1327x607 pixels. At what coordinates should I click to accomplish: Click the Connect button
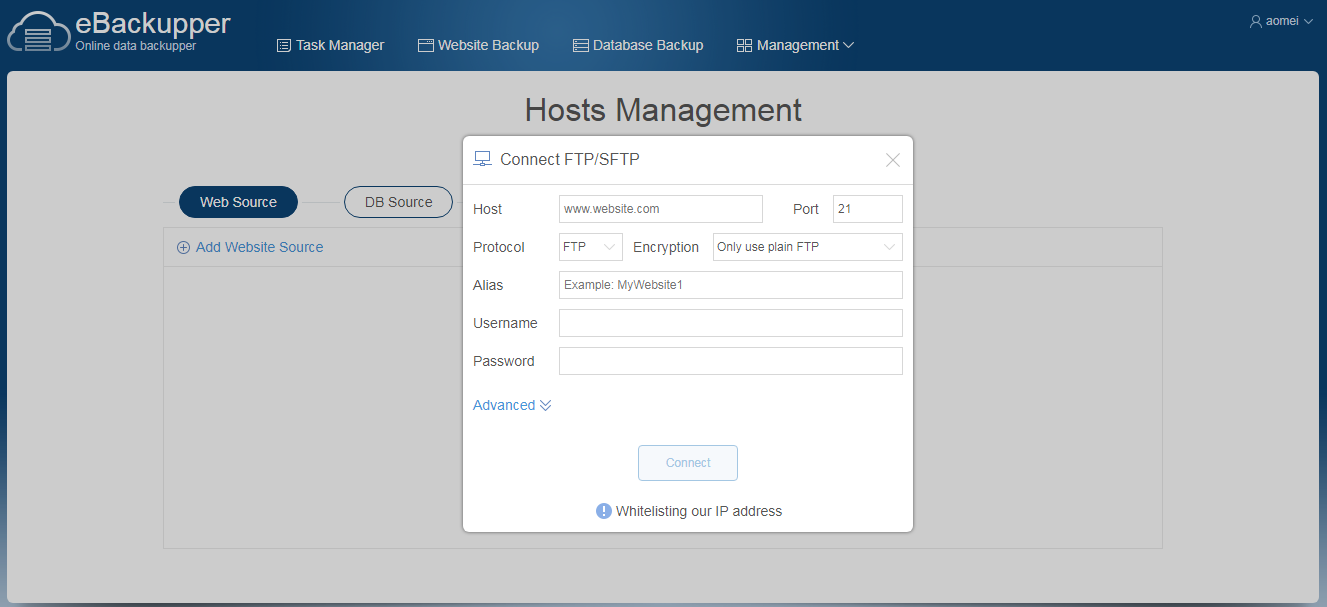(688, 463)
